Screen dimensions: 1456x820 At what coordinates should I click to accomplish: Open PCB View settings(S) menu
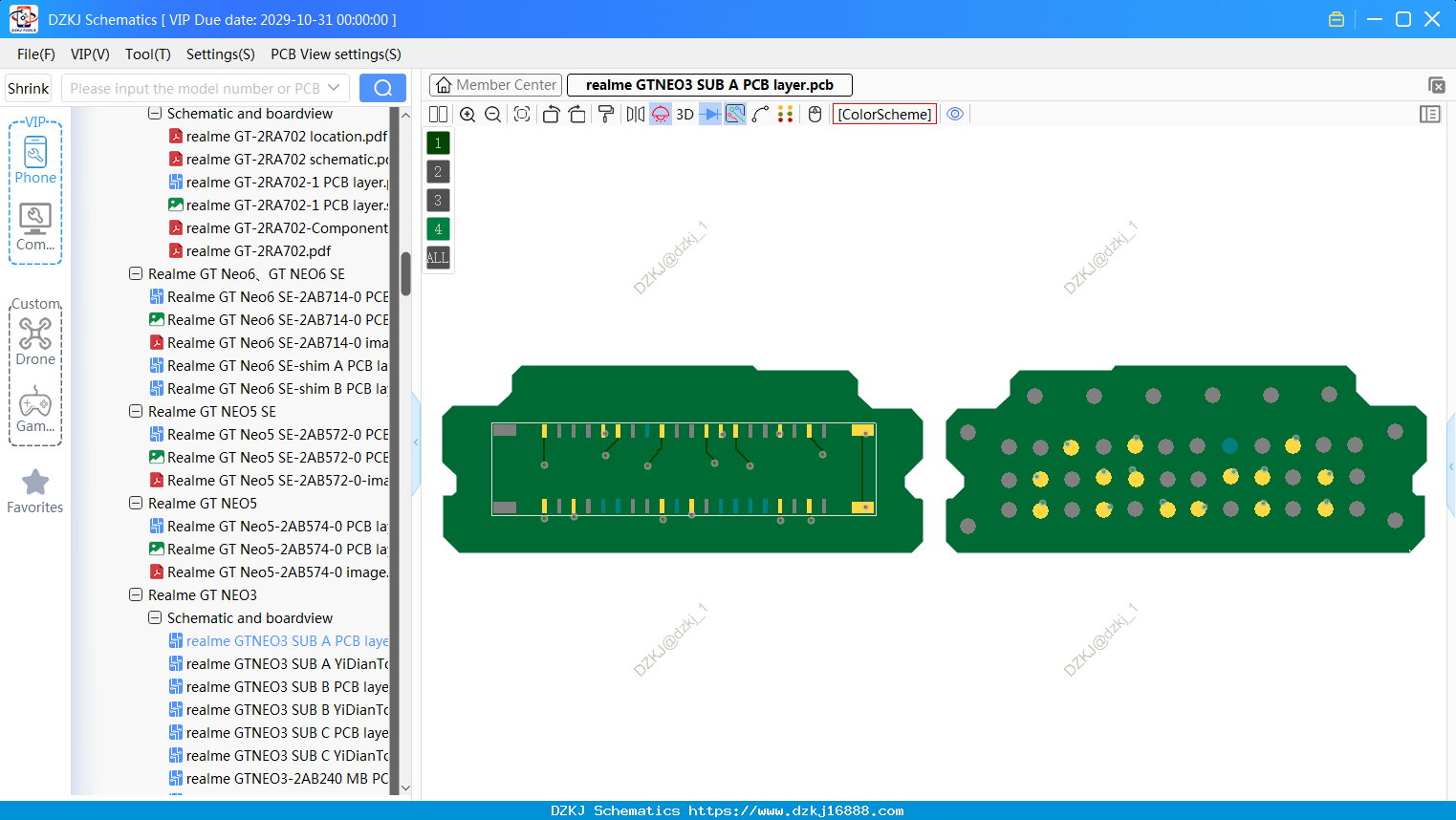(x=336, y=54)
